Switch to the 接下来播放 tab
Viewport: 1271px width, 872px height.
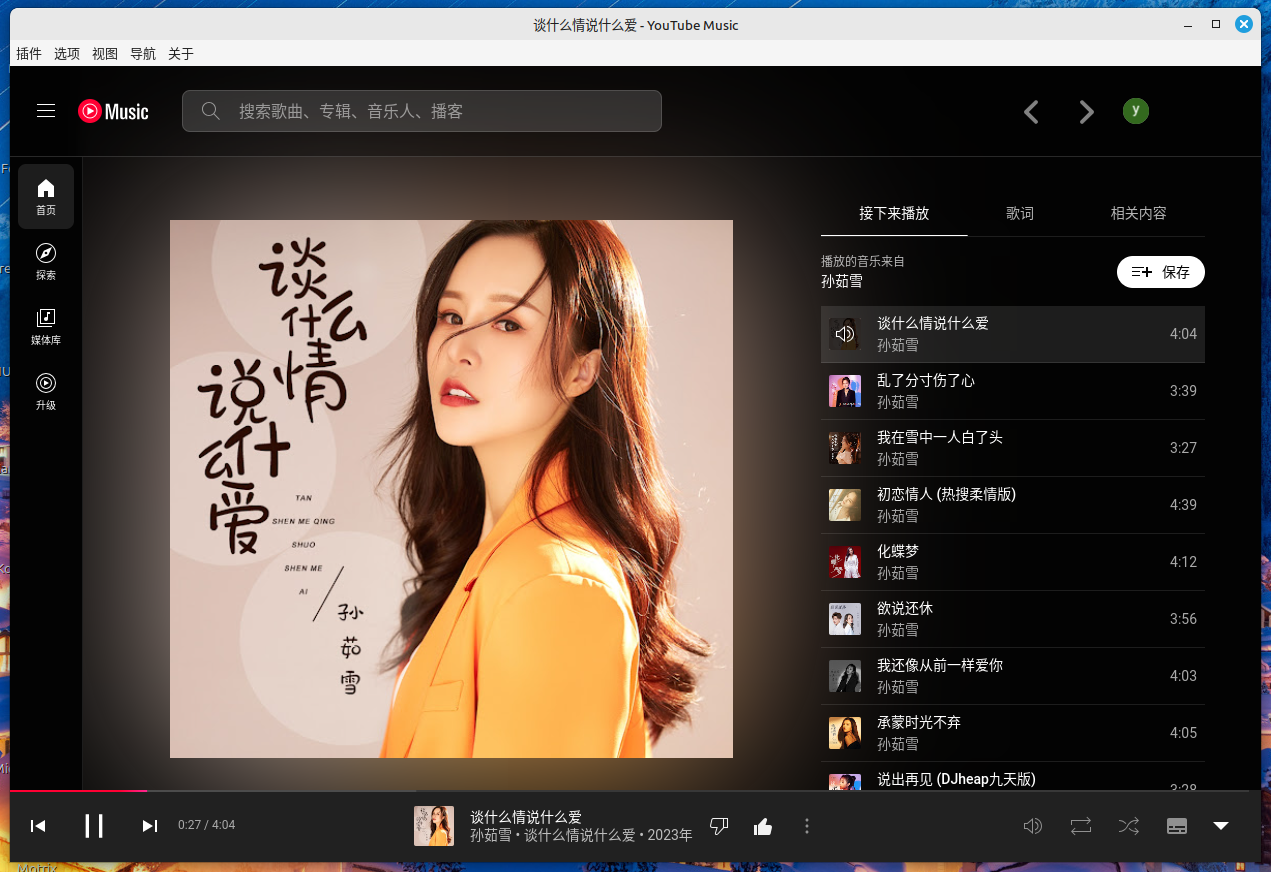(894, 213)
